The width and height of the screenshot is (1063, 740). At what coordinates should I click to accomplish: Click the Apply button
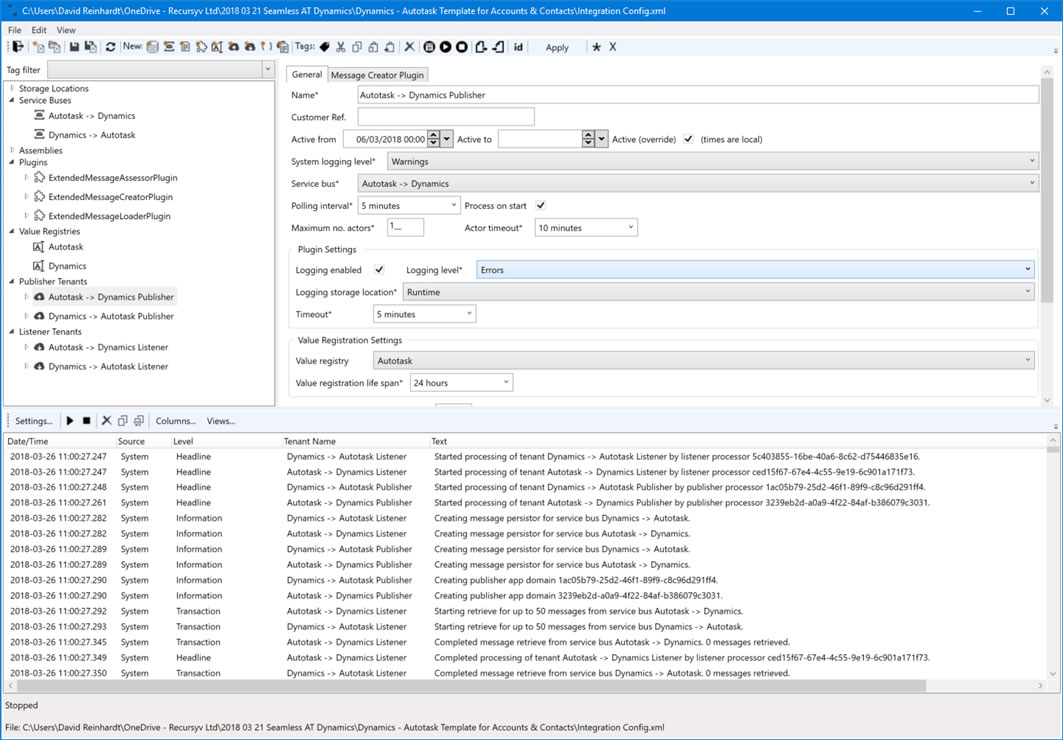(557, 47)
